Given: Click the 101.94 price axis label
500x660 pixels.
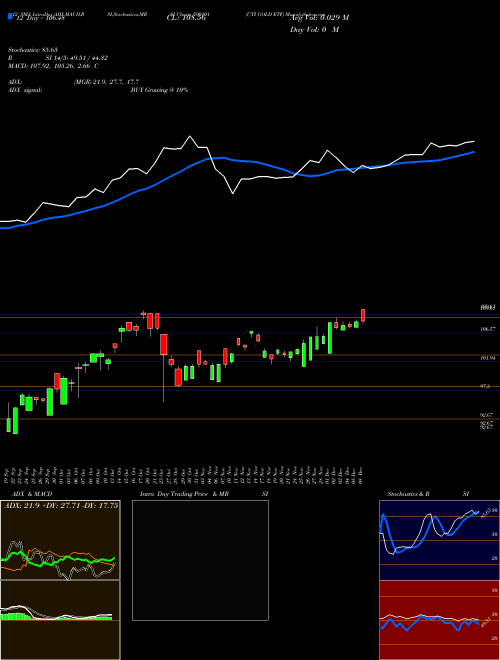Looking at the screenshot, I should 487,358.
